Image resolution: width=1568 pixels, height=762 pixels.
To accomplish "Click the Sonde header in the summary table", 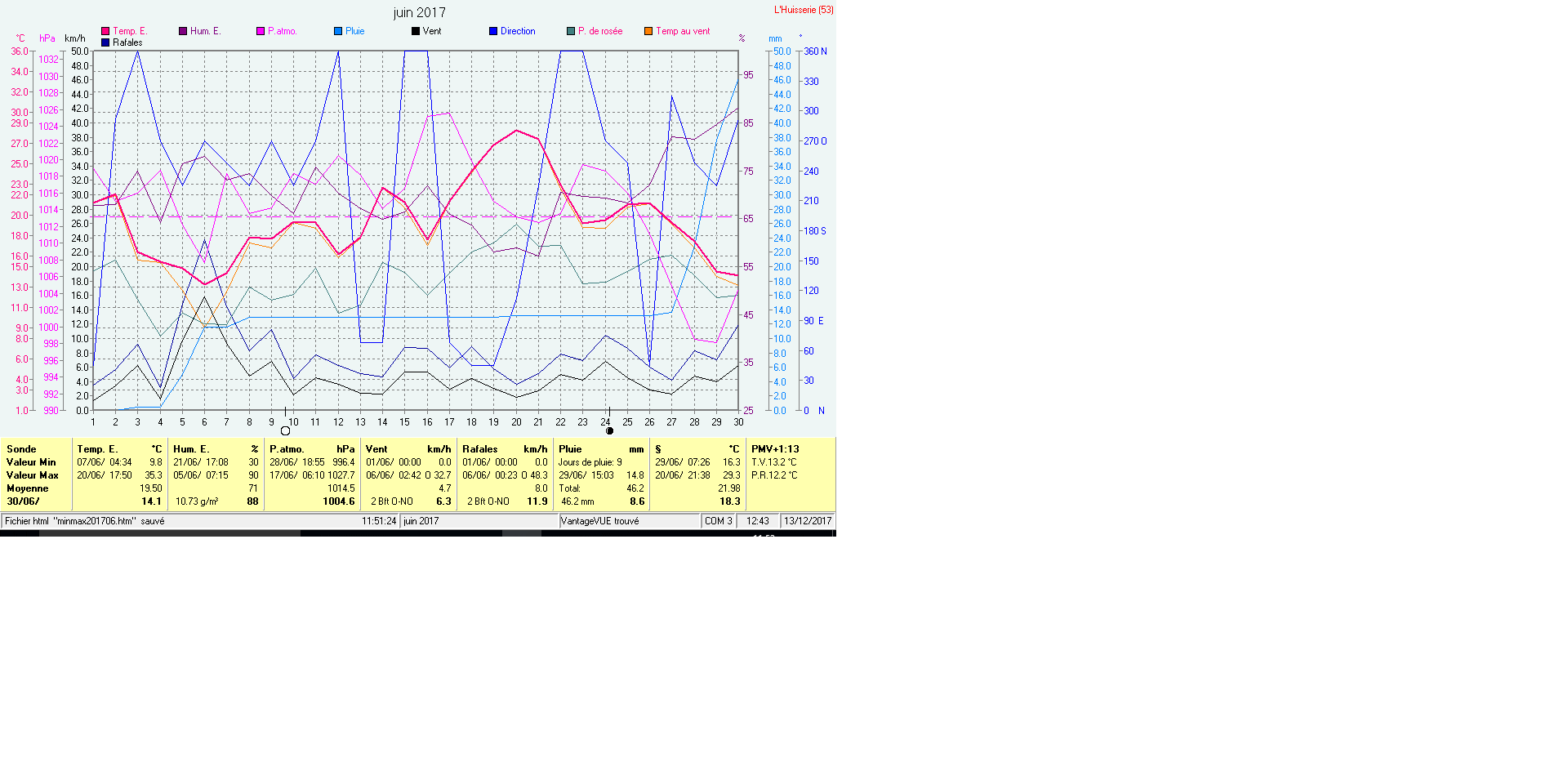I will click(x=21, y=449).
